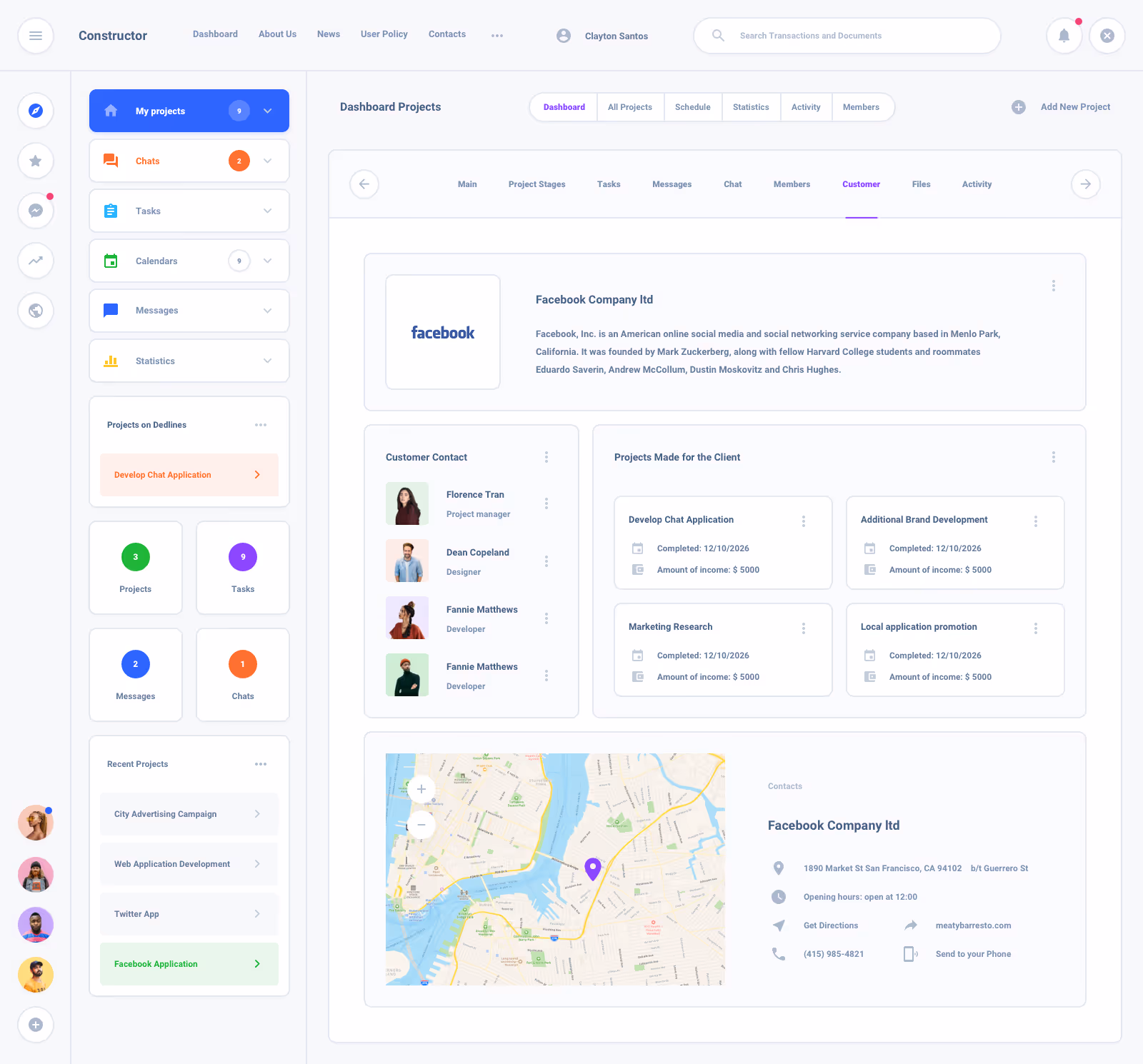The width and height of the screenshot is (1143, 1064).
Task: Open options for Additional Brand Development card
Action: point(1036,521)
